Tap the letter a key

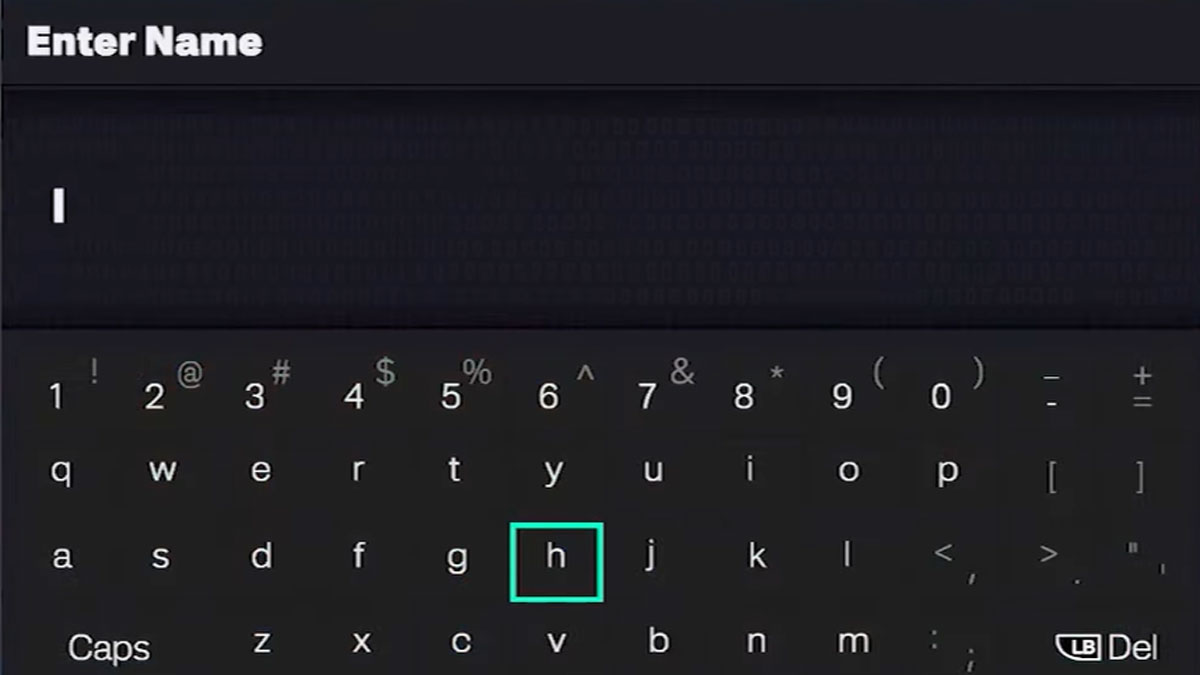click(62, 557)
